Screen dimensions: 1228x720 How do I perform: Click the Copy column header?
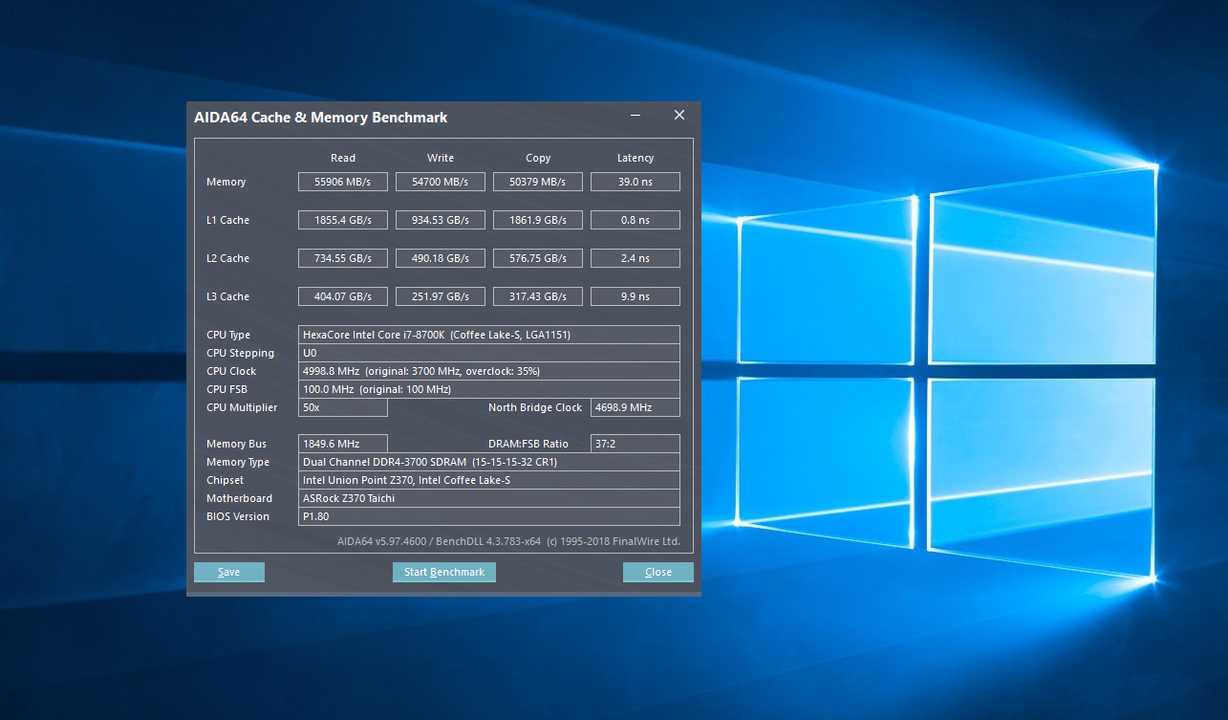538,158
